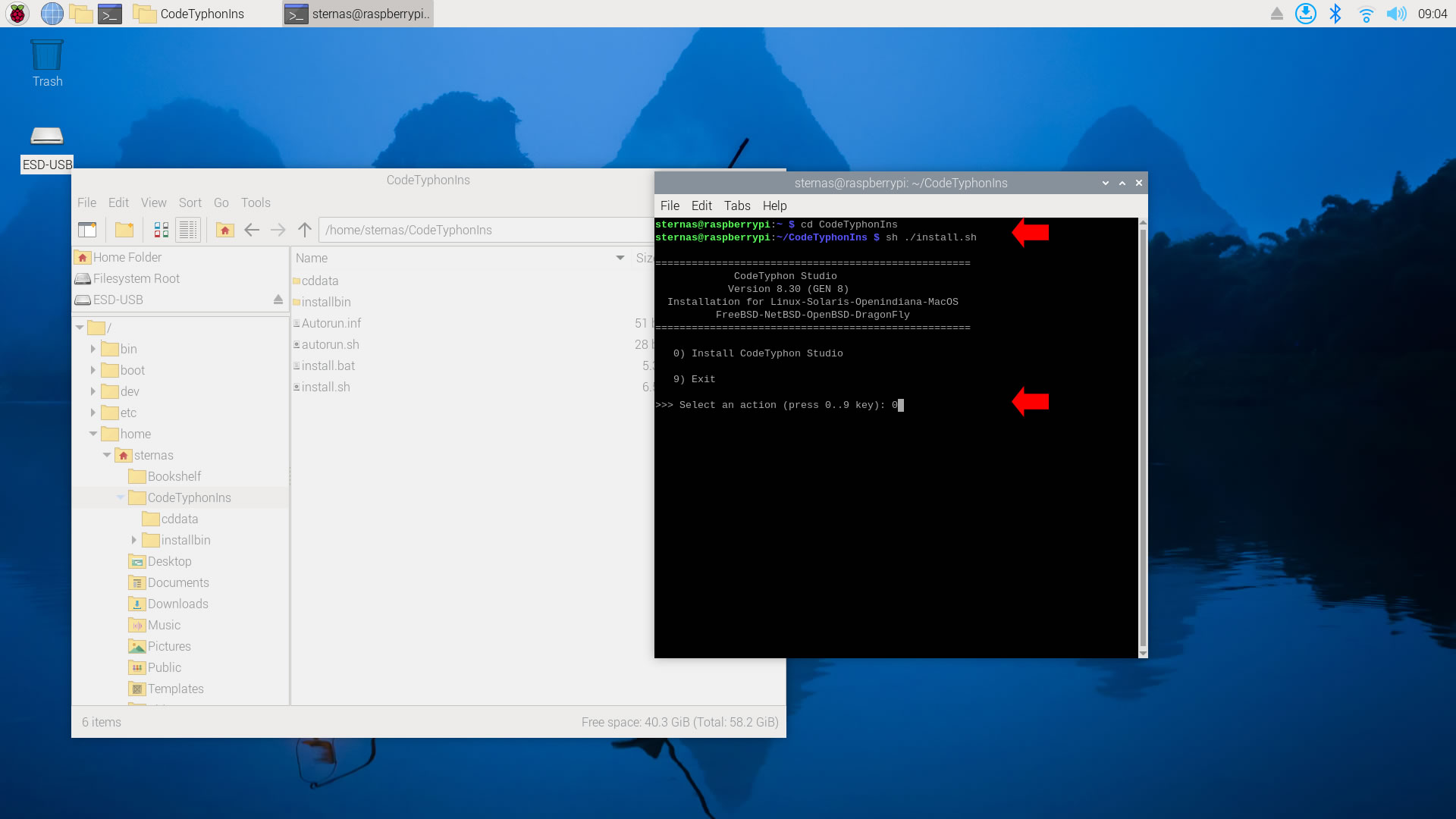Open File menu in file manager
The image size is (1456, 819).
tap(86, 202)
